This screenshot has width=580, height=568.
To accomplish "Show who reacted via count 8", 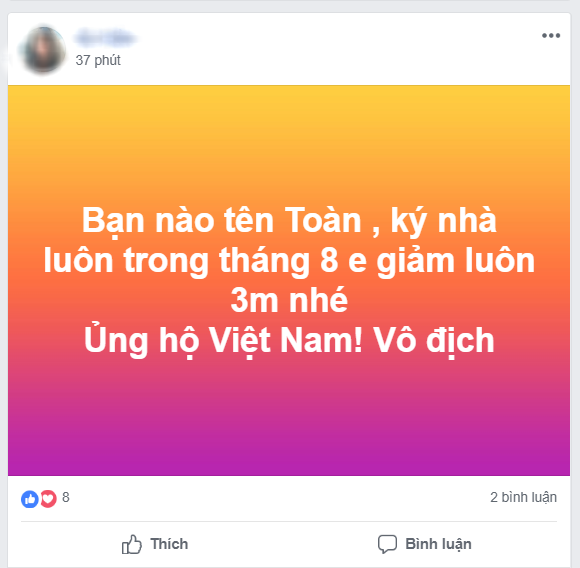I will pyautogui.click(x=66, y=497).
